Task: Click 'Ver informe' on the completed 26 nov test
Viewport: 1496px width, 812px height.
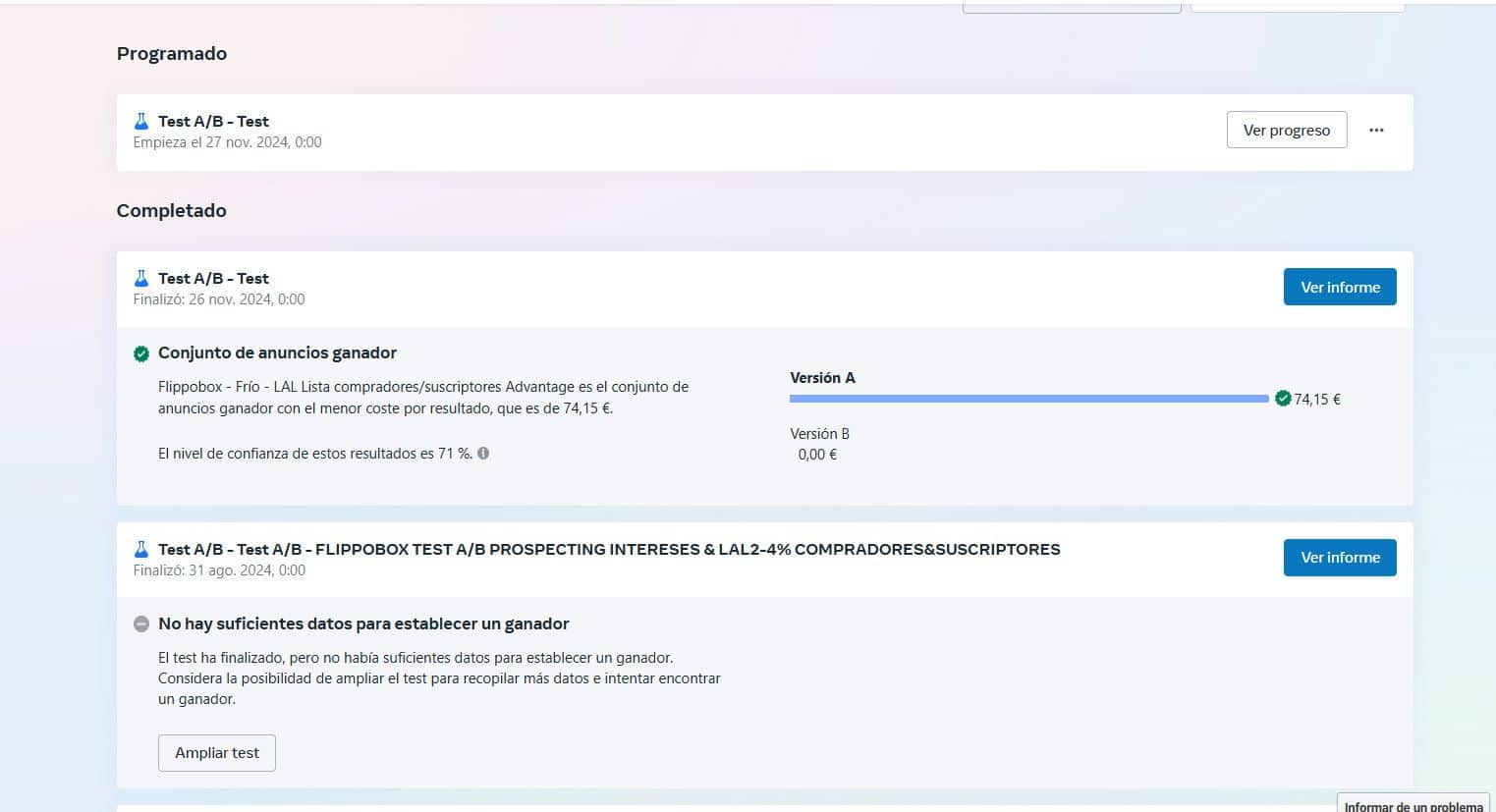Action: tap(1339, 287)
